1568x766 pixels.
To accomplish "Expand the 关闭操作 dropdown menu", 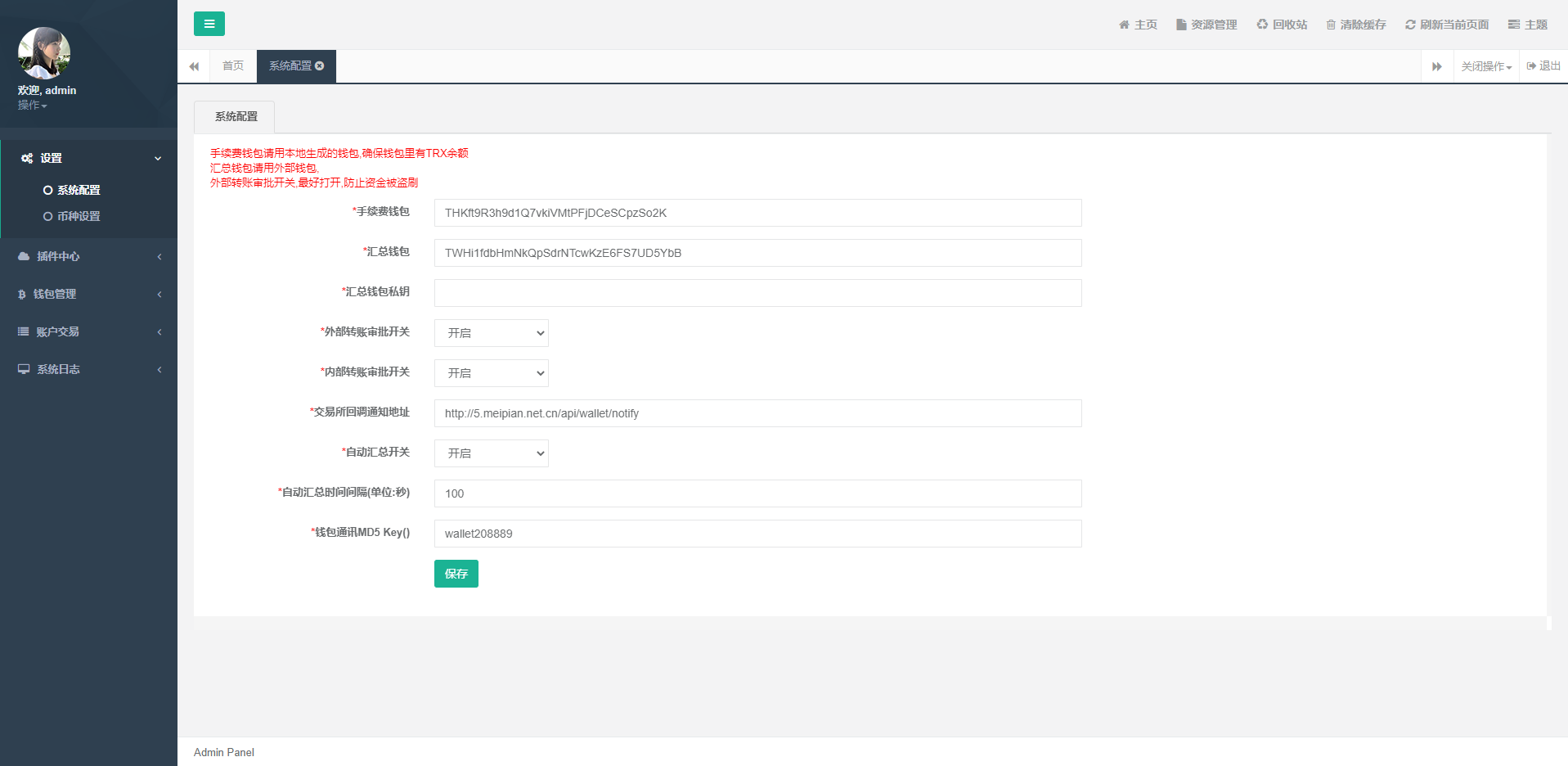I will (1486, 66).
